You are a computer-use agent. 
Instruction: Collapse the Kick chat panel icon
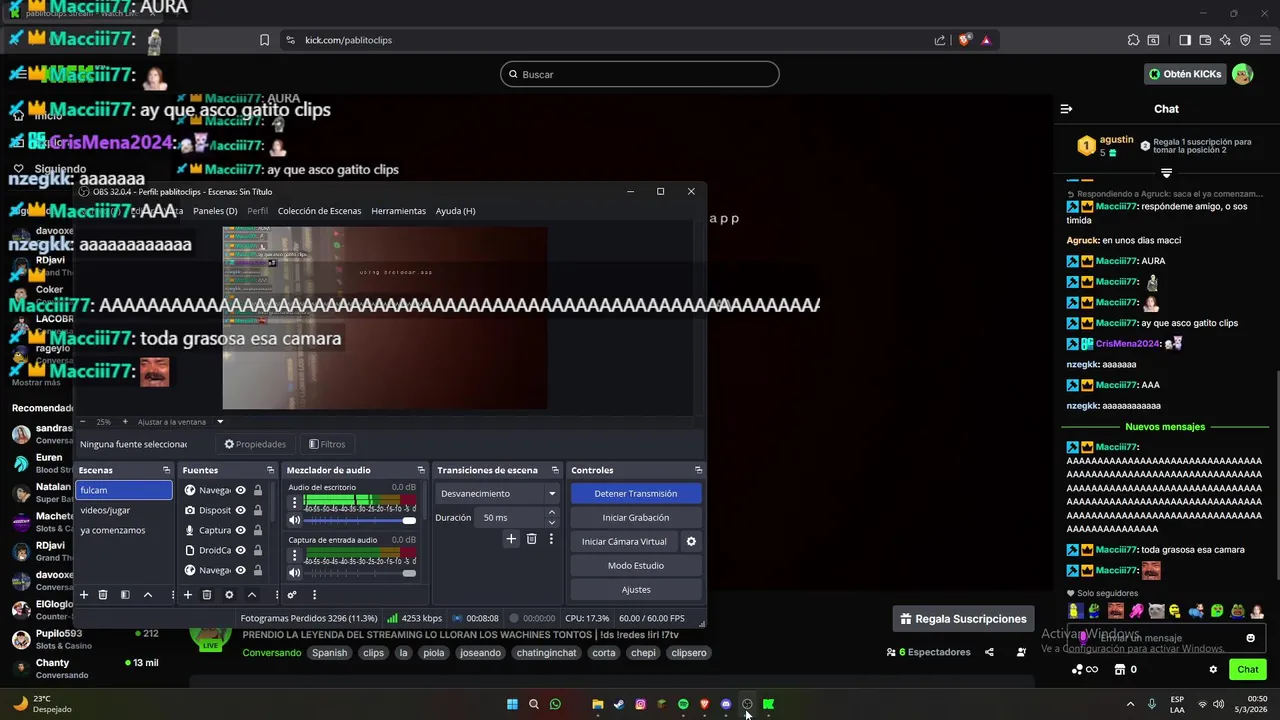click(1066, 109)
